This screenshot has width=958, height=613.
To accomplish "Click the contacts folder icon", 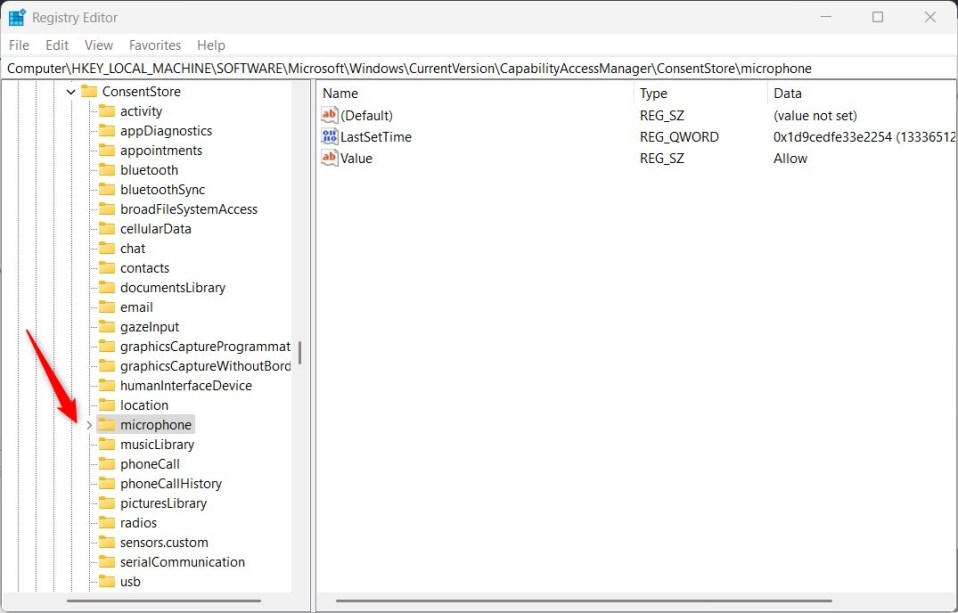I will pos(107,267).
